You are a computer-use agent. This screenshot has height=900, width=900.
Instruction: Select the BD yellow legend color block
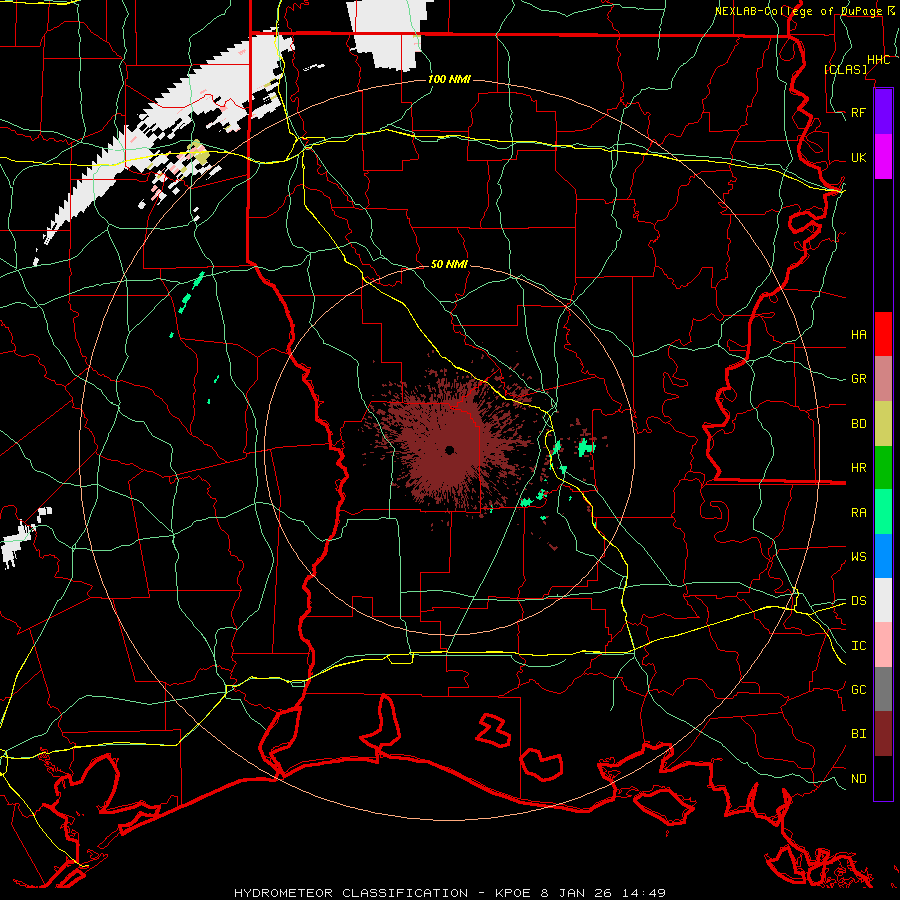(x=883, y=423)
